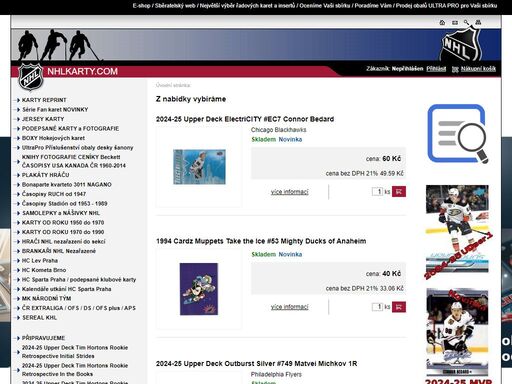
Task: Open BRANKÁŘI NHL Nezařazené category
Action: [59, 251]
